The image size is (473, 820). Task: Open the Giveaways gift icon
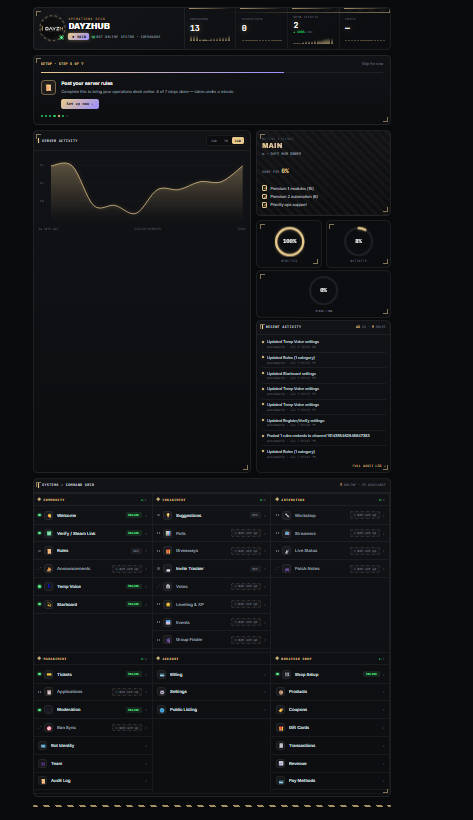167,551
